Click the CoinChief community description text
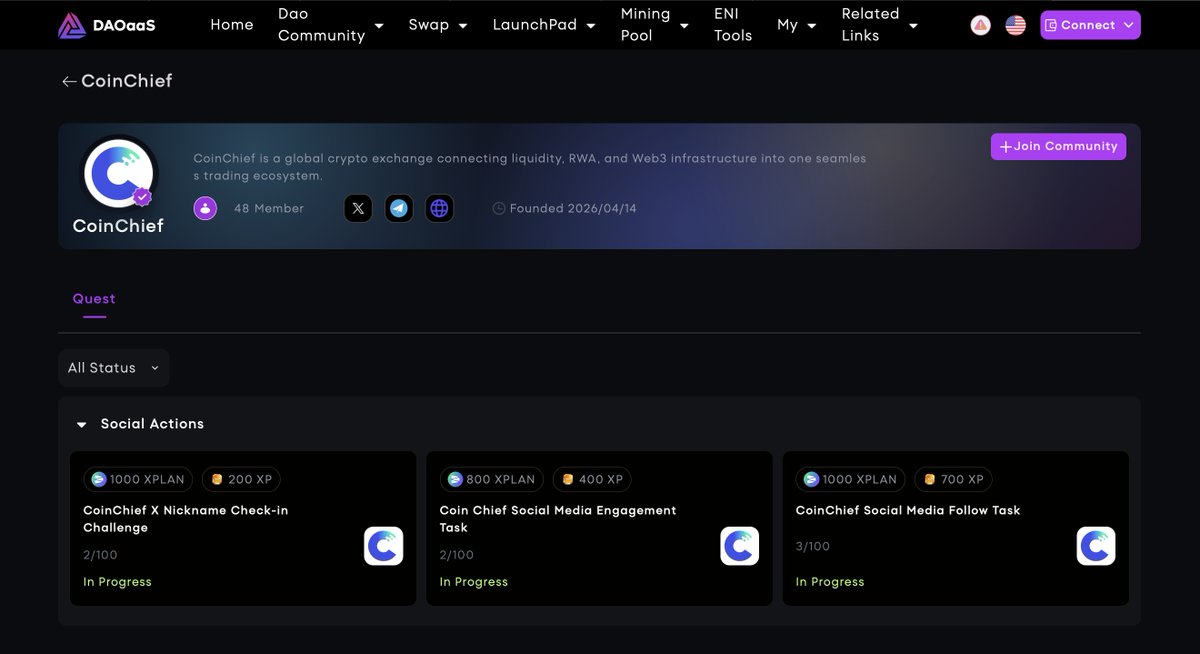Image resolution: width=1200 pixels, height=654 pixels. [x=530, y=167]
